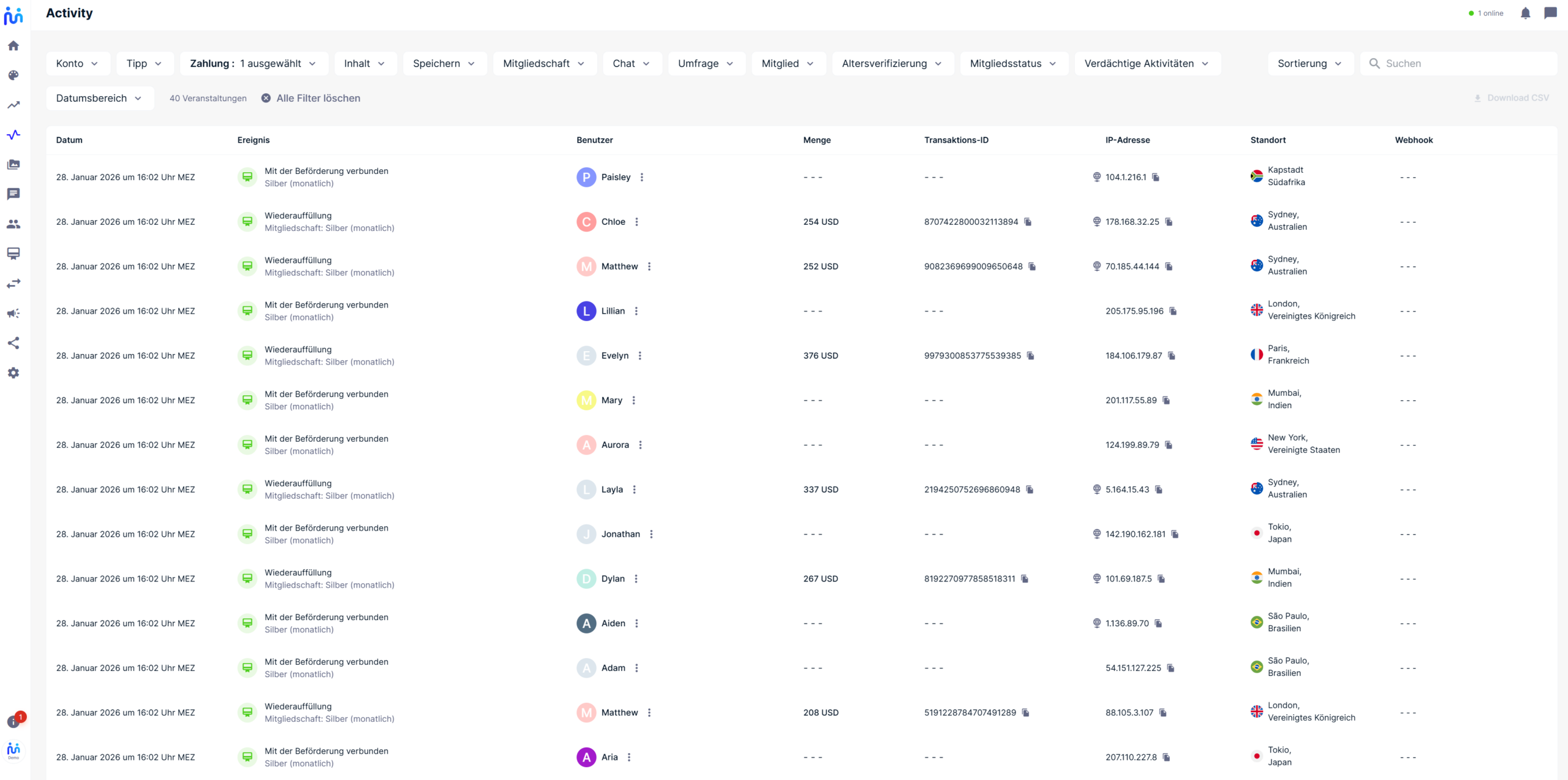Open the share icon in the sidebar
The image size is (1568, 780).
[13, 343]
